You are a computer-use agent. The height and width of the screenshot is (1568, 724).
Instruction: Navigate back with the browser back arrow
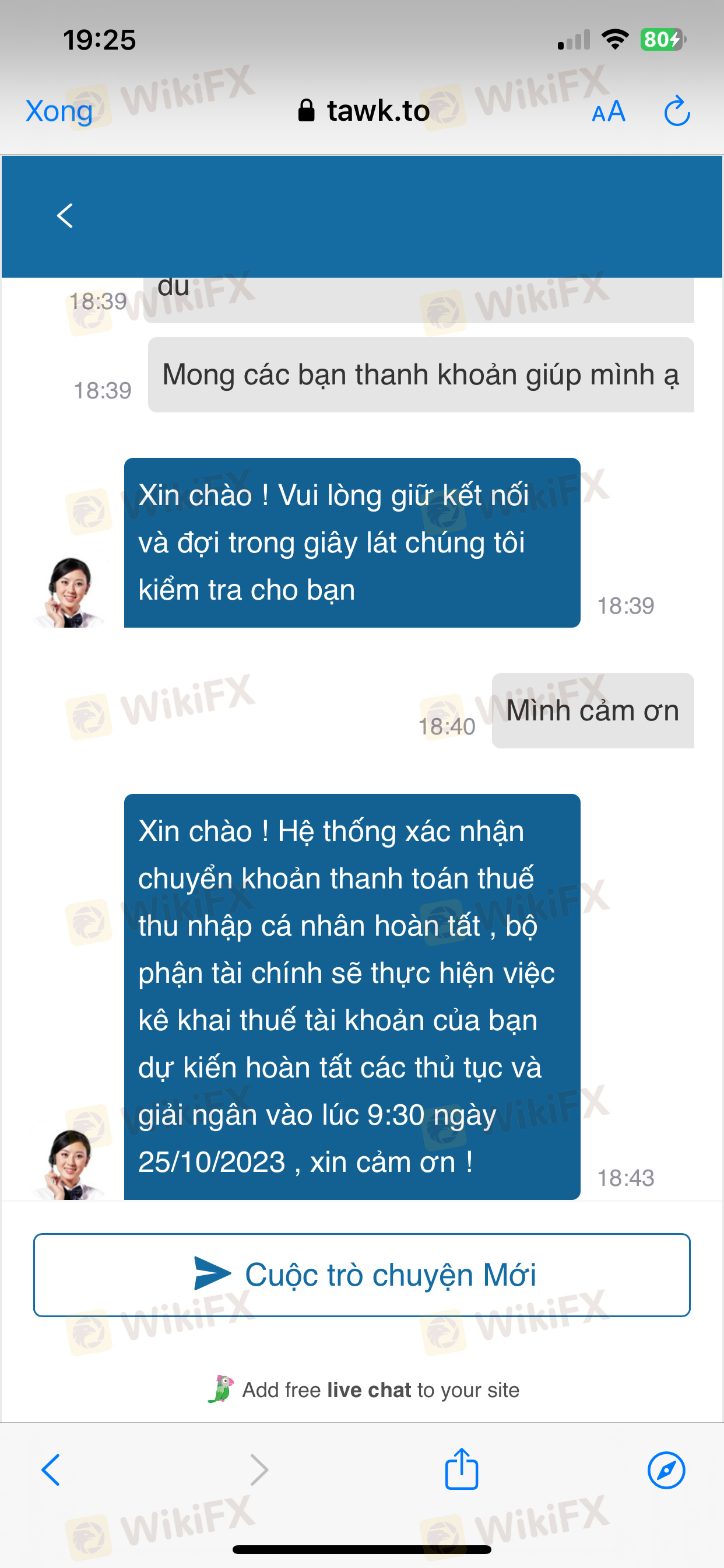pos(51,1470)
